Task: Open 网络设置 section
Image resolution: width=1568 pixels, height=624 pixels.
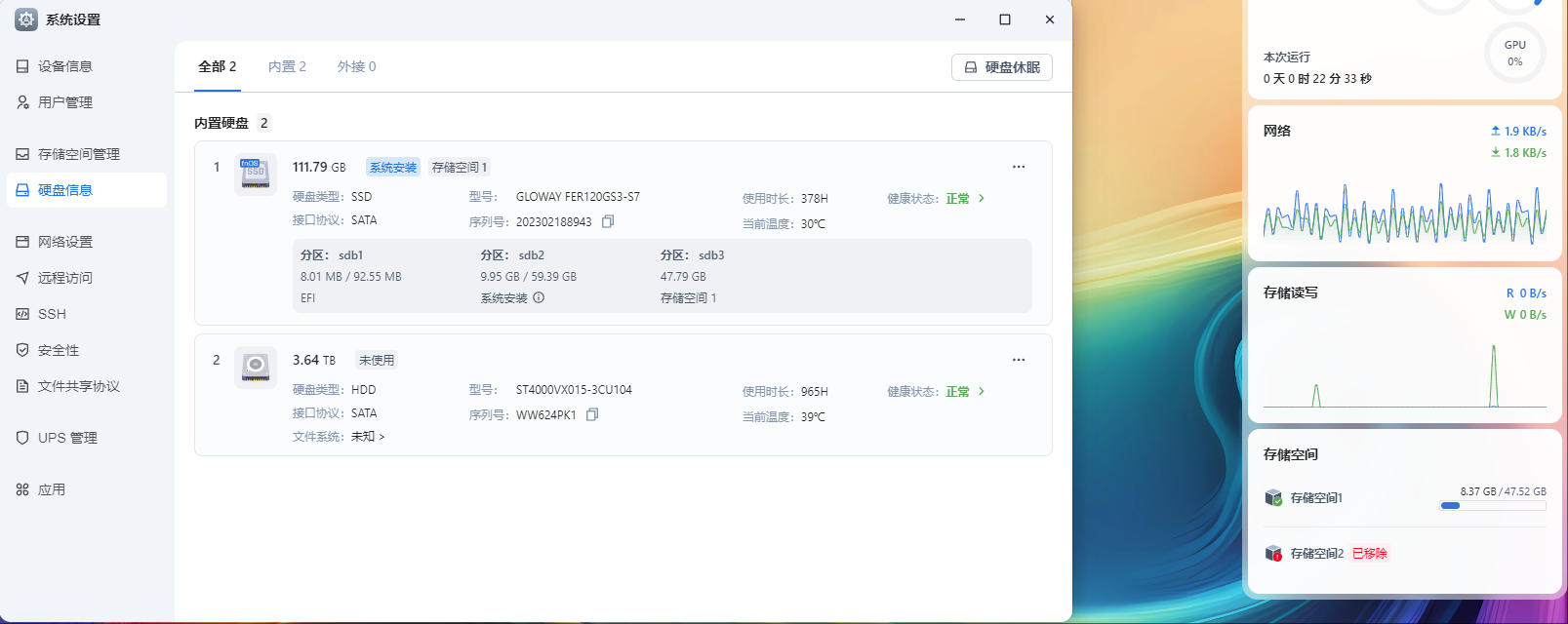Action: coord(86,242)
